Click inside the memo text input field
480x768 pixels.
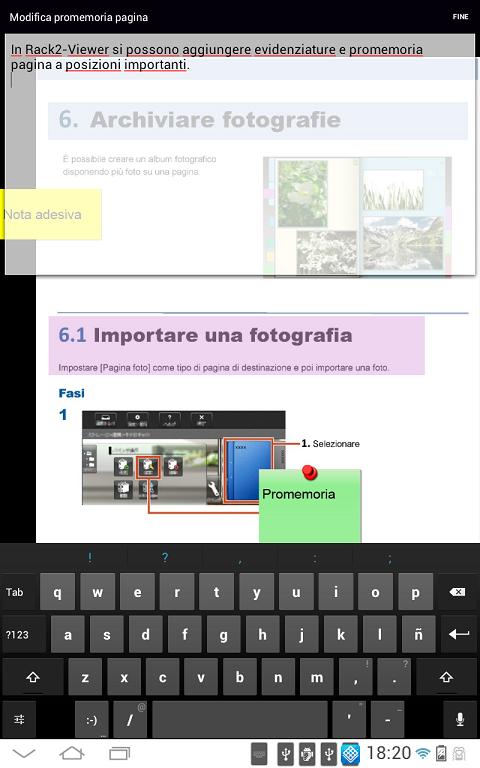(x=240, y=154)
